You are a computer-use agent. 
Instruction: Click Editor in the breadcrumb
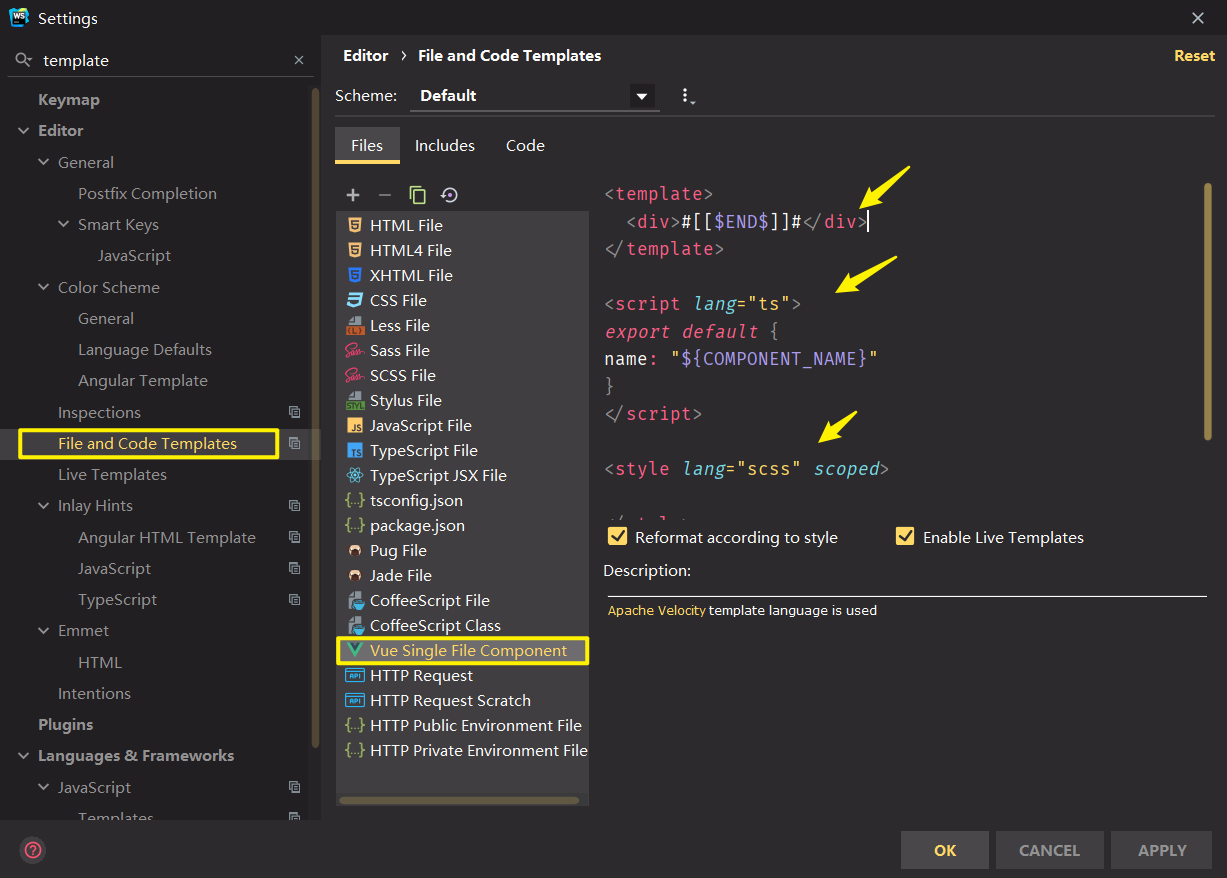365,56
